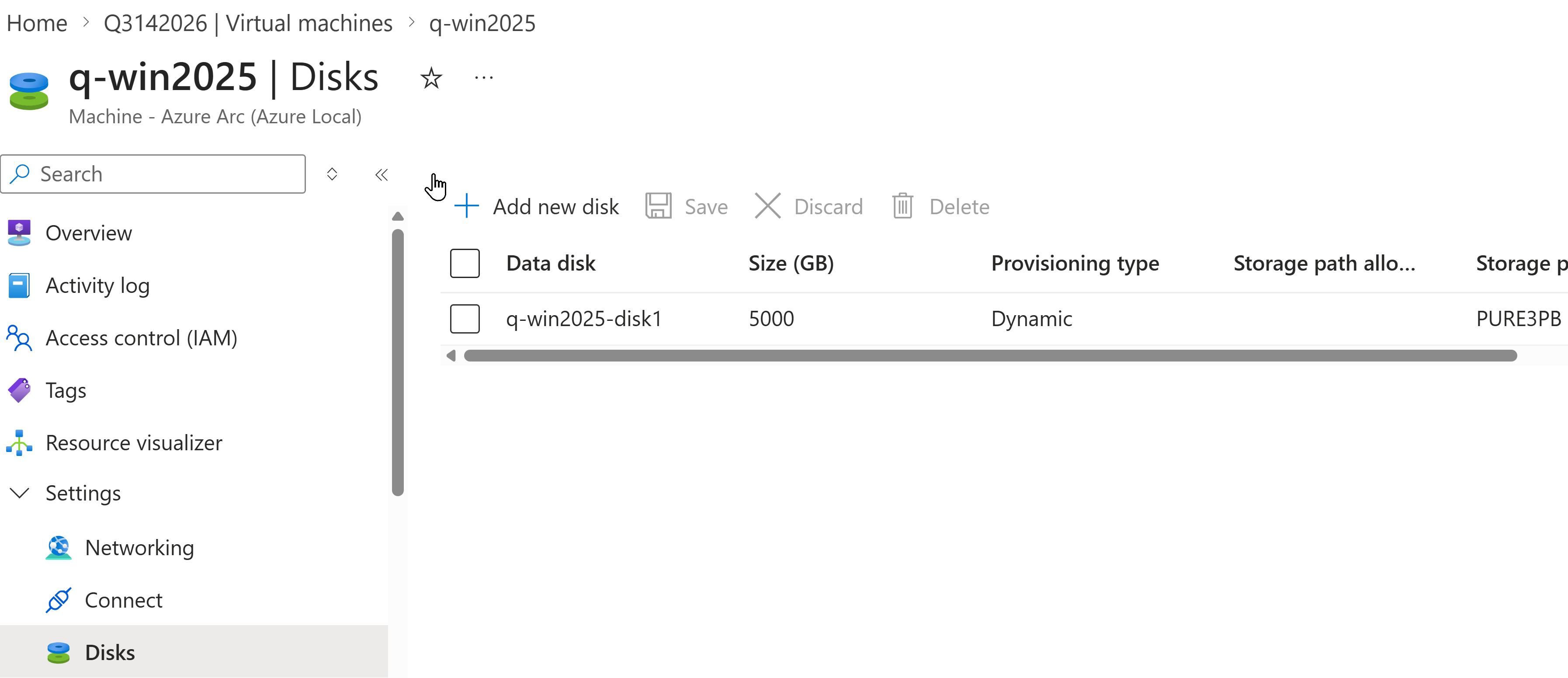This screenshot has width=1568, height=678.
Task: Select the q-win2025-disk1 row checkbox
Action: tap(465, 318)
